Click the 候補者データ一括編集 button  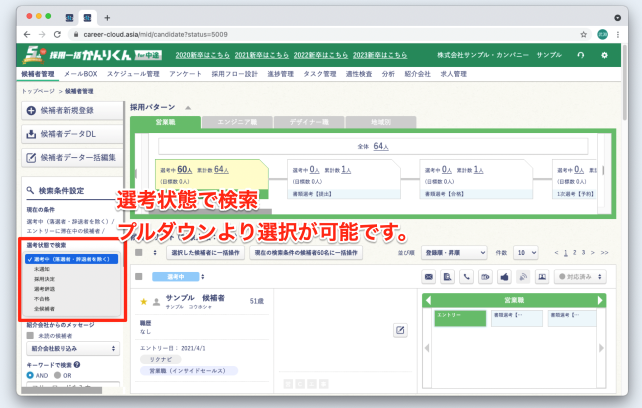[72, 158]
